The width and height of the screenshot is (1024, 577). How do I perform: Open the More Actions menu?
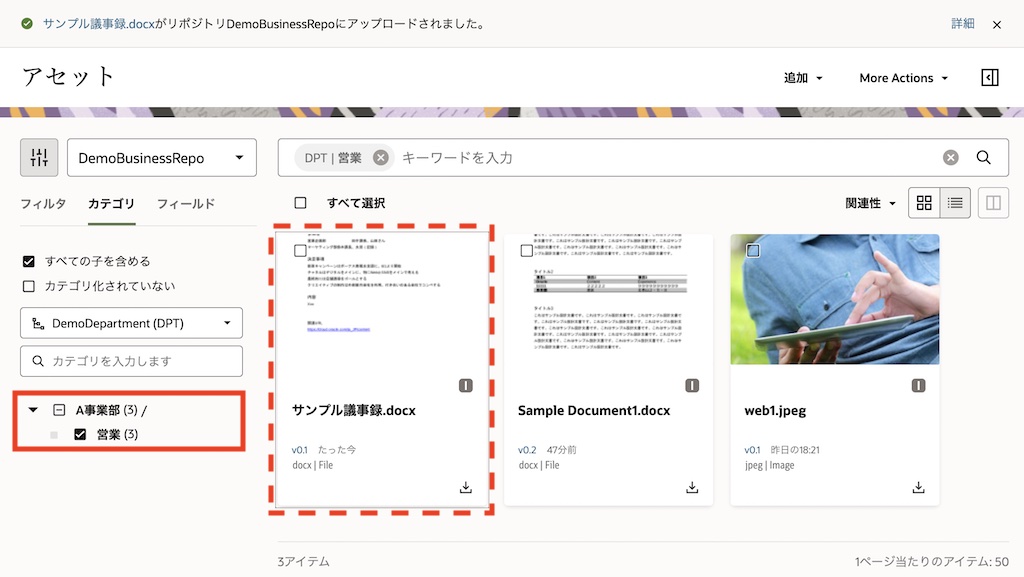[900, 77]
